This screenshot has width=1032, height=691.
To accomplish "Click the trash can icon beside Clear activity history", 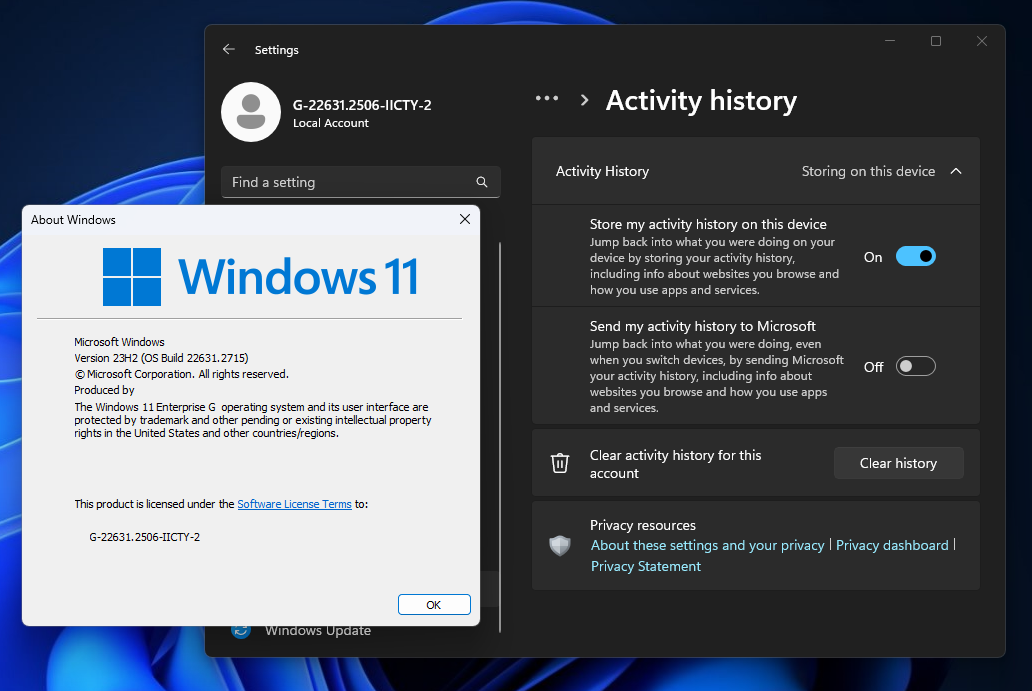I will (559, 463).
